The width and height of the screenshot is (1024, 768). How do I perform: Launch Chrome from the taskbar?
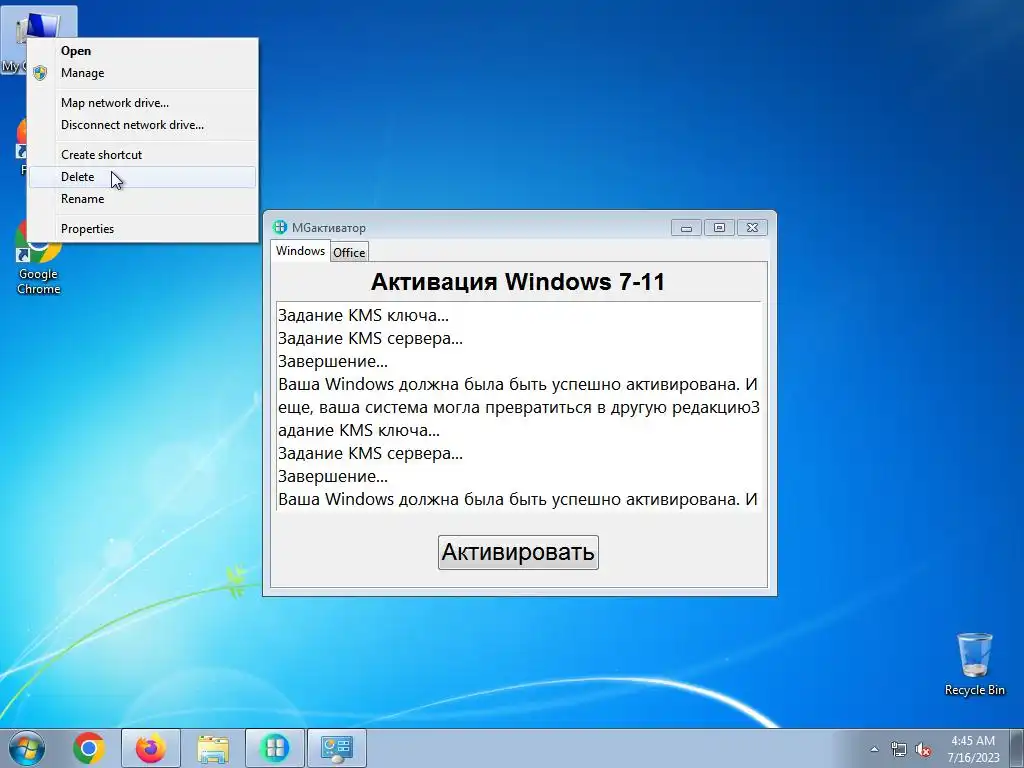coord(89,748)
